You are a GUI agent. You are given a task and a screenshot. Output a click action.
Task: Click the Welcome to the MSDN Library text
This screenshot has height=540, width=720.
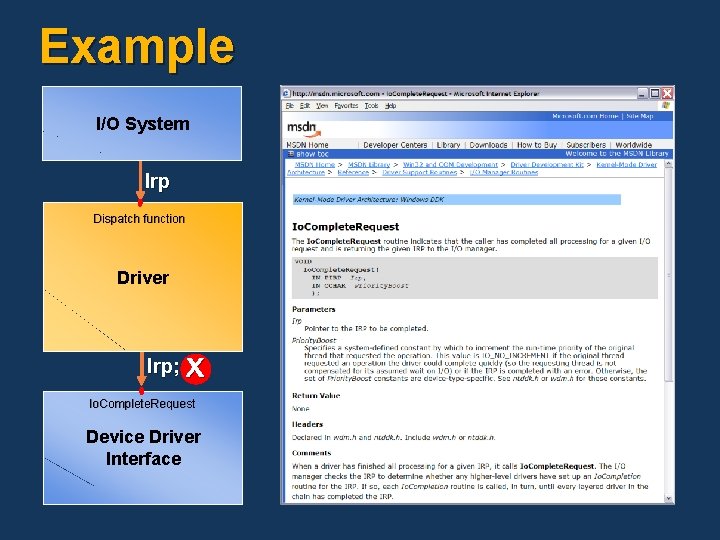(x=616, y=154)
